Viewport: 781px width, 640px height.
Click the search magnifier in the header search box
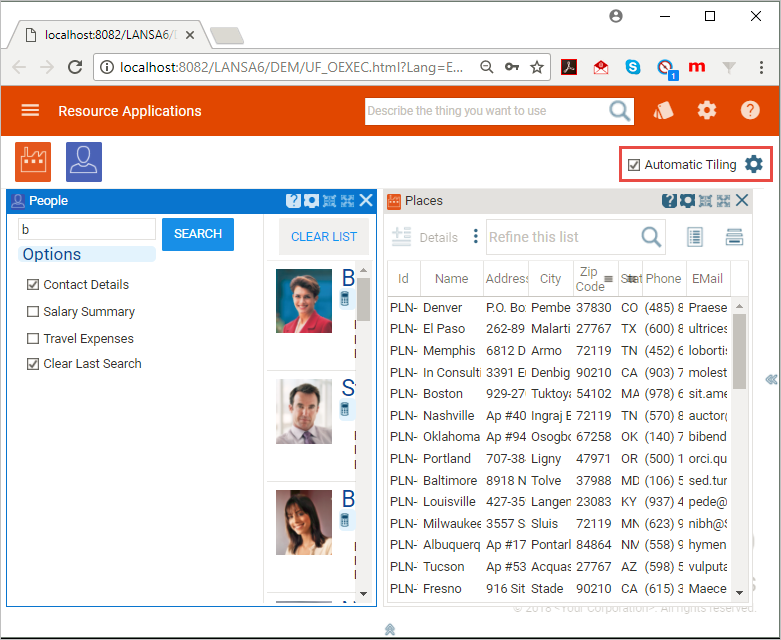pyautogui.click(x=620, y=111)
